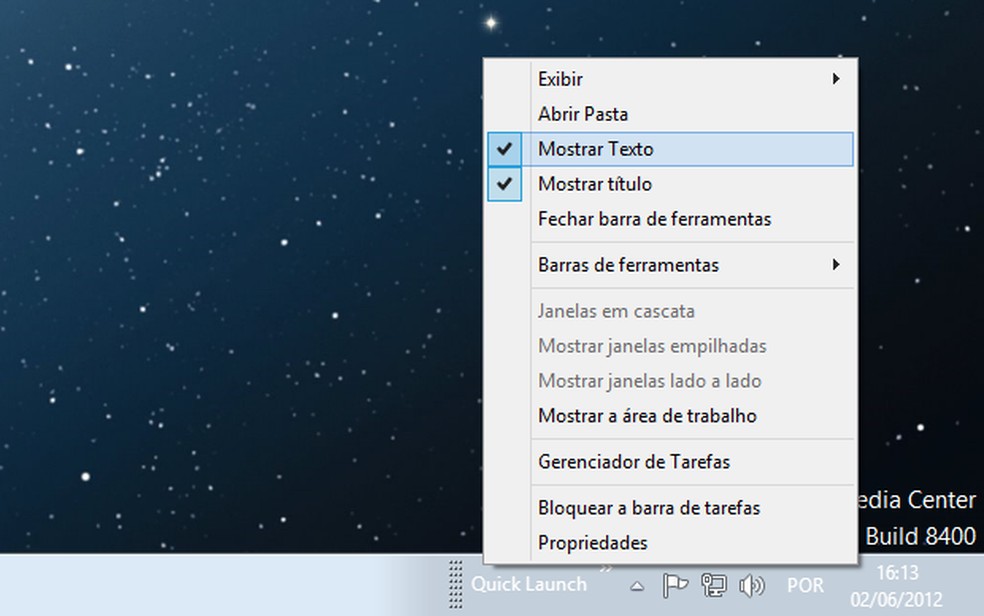Click the Quick Launch toolbar drag handle
The image size is (984, 616).
(456, 585)
